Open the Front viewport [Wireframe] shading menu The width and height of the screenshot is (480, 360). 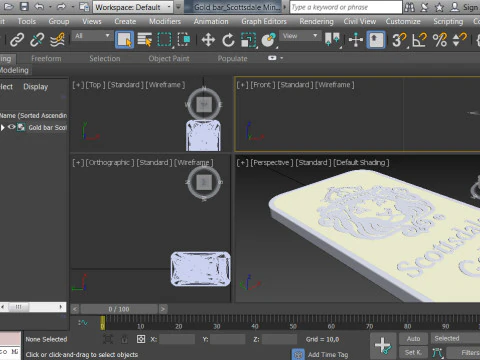point(335,85)
